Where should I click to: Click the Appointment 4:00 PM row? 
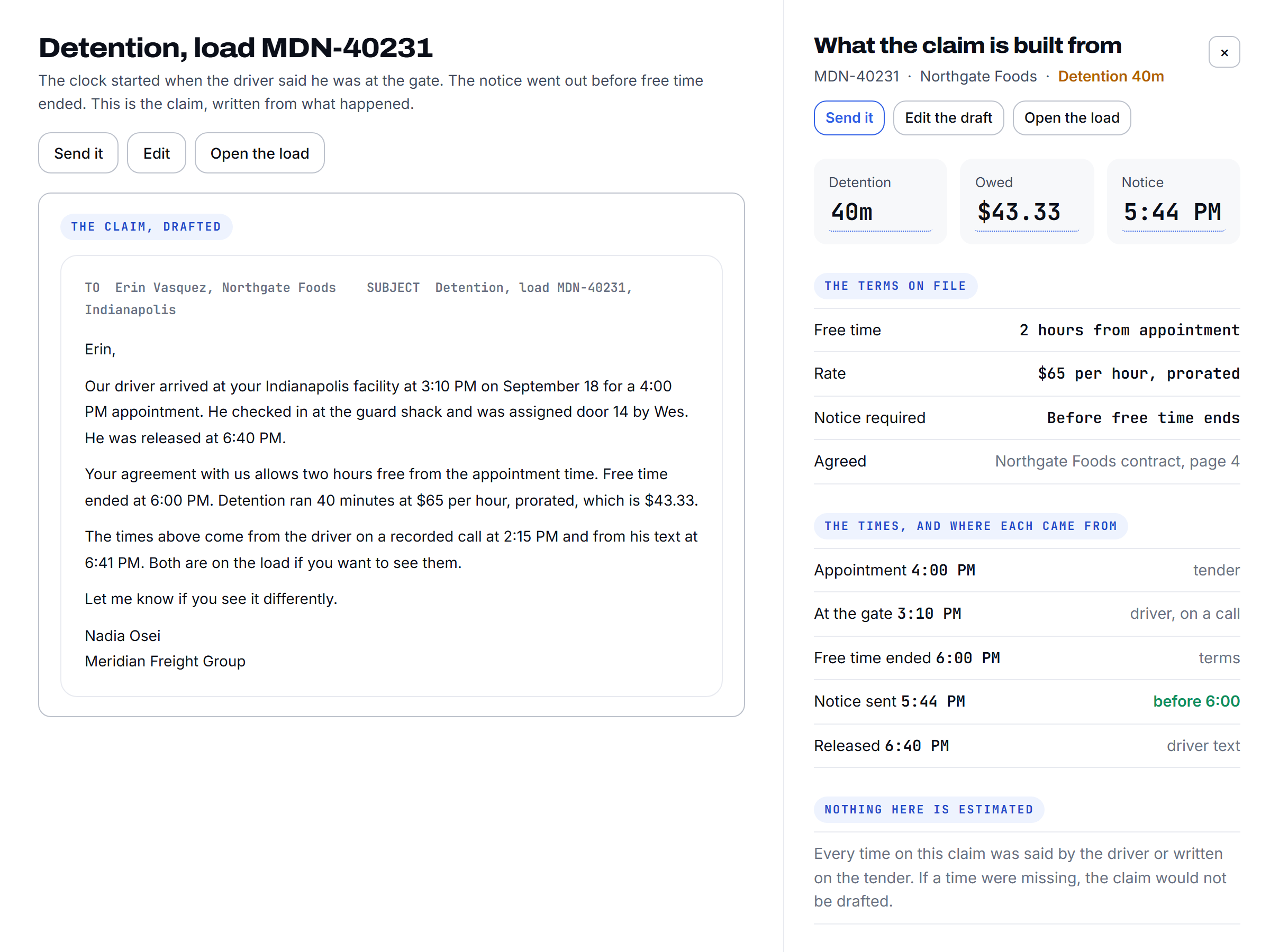pos(1027,570)
